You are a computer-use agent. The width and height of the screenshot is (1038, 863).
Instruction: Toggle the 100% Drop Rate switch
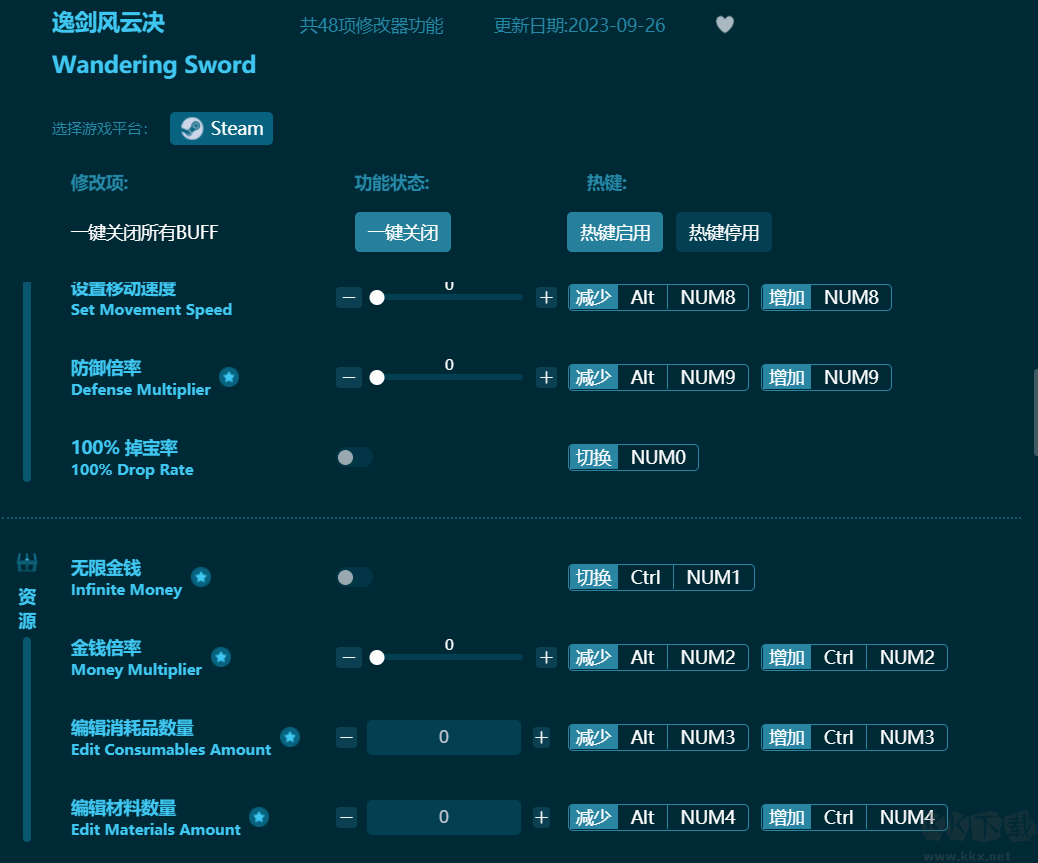[x=354, y=457]
